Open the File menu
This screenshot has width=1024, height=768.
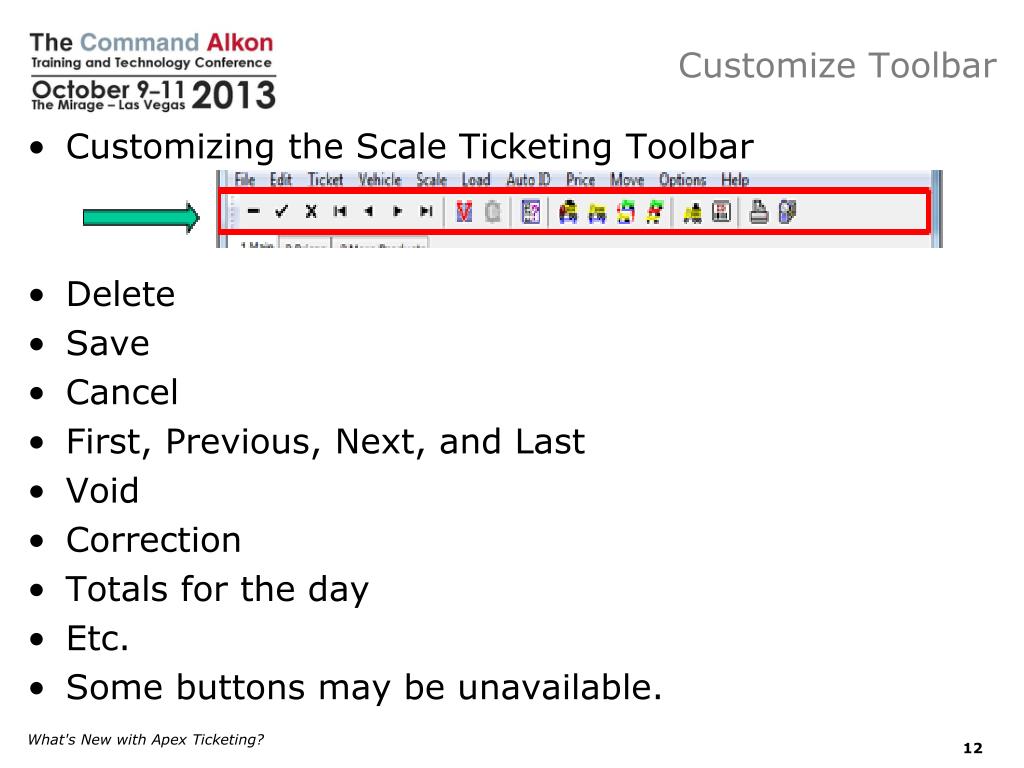coord(245,180)
